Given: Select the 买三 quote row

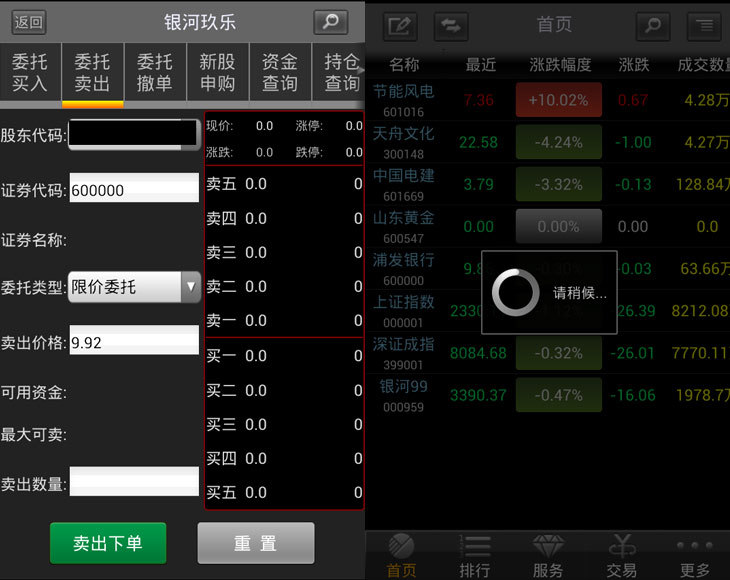Looking at the screenshot, I should click(x=284, y=424).
